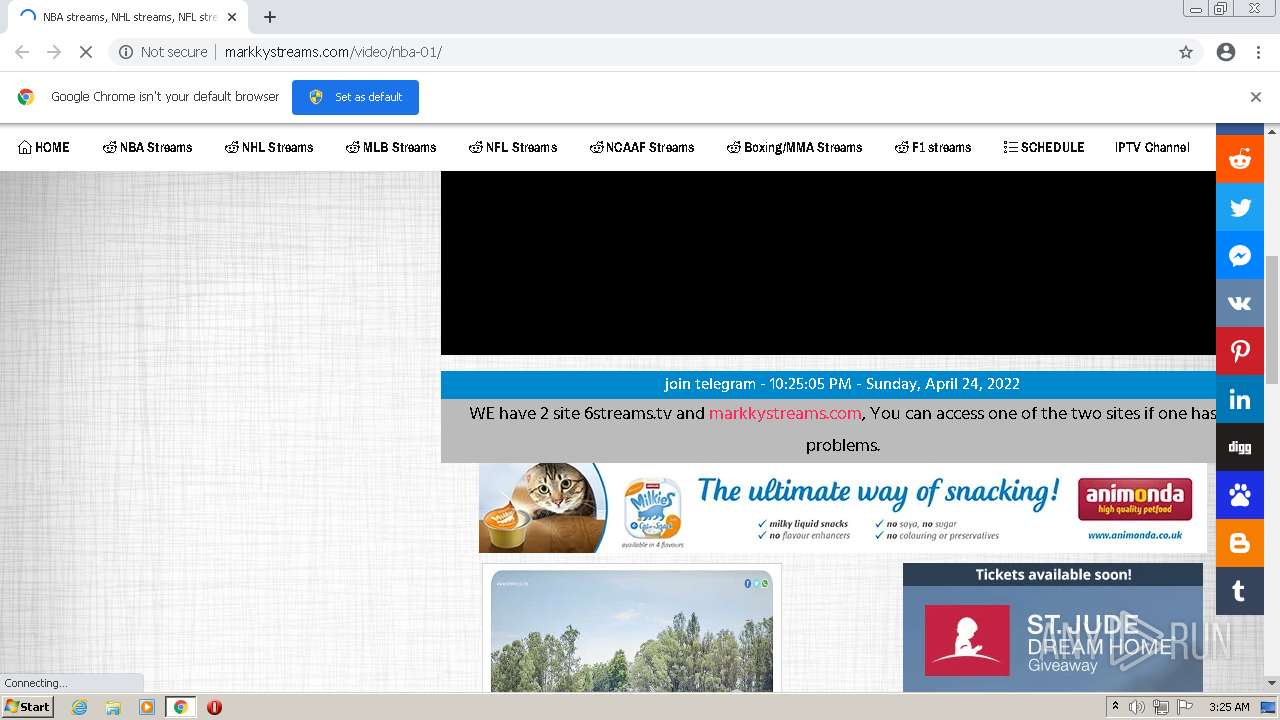Open the SCHEDULE menu item
This screenshot has height=720, width=1280.
(x=1044, y=147)
